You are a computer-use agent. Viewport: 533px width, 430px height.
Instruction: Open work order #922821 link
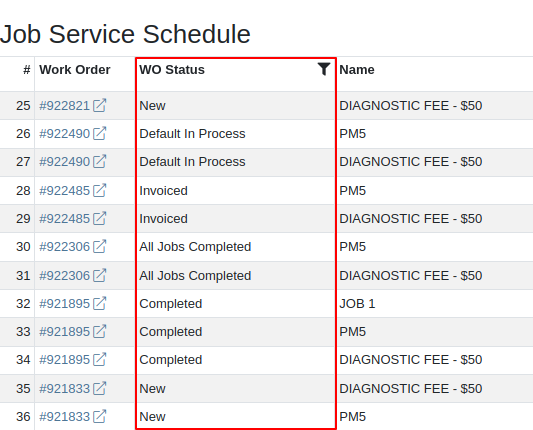64,106
